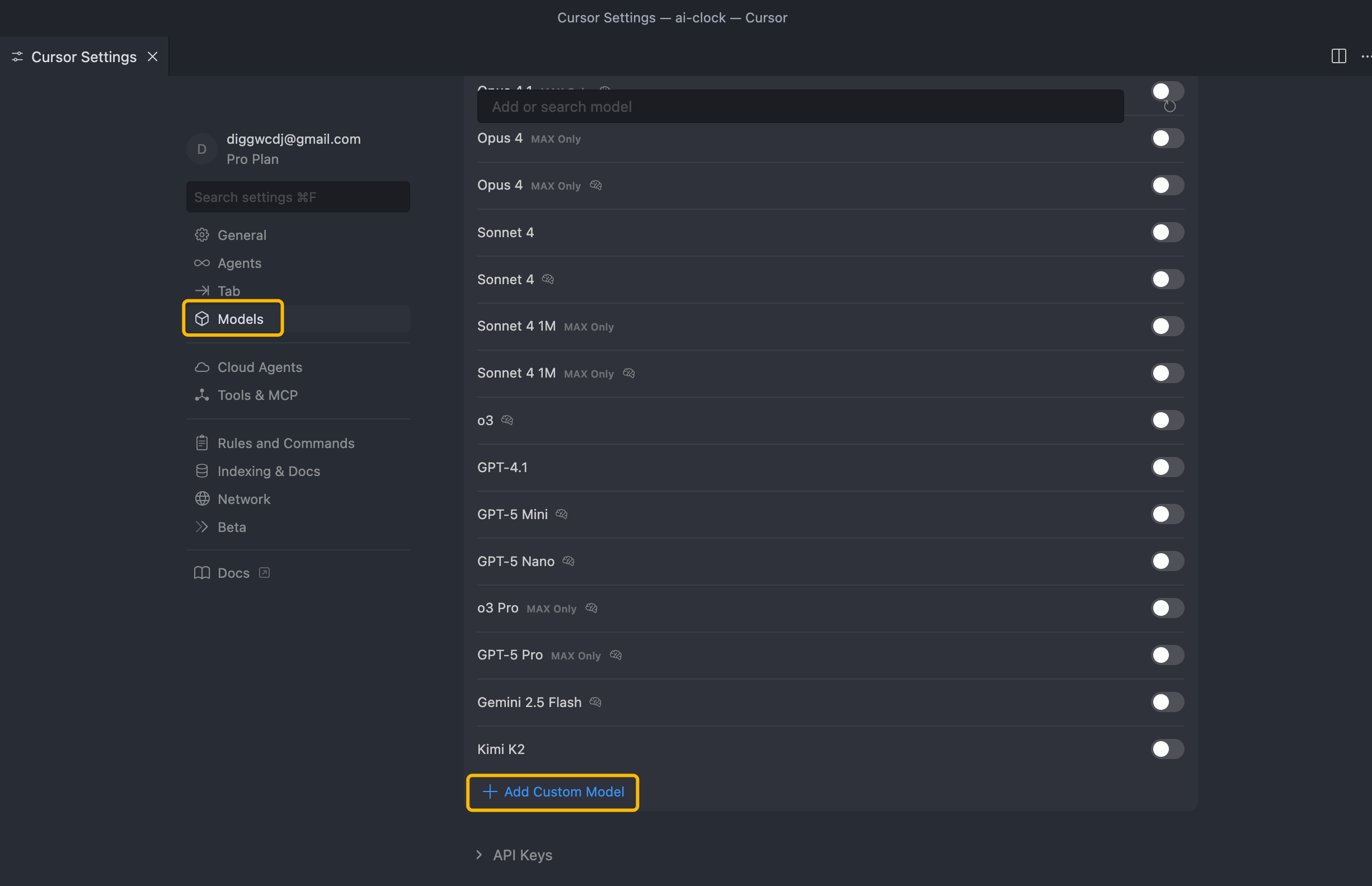Click the brain icon next to o3
1372x886 pixels.
(506, 420)
